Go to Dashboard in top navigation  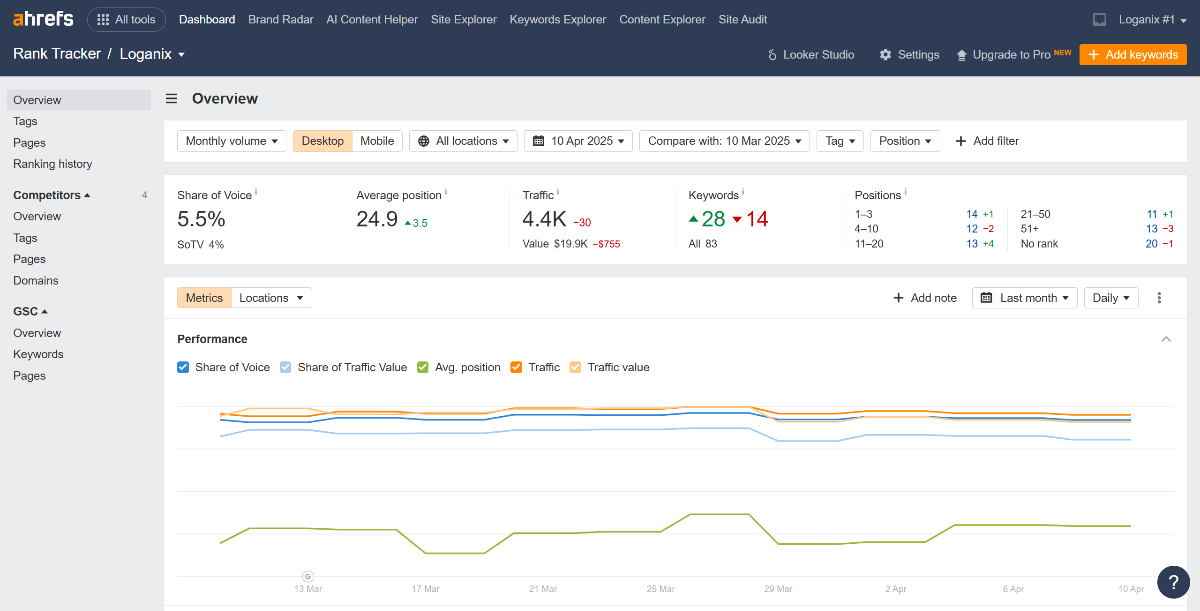coord(207,19)
